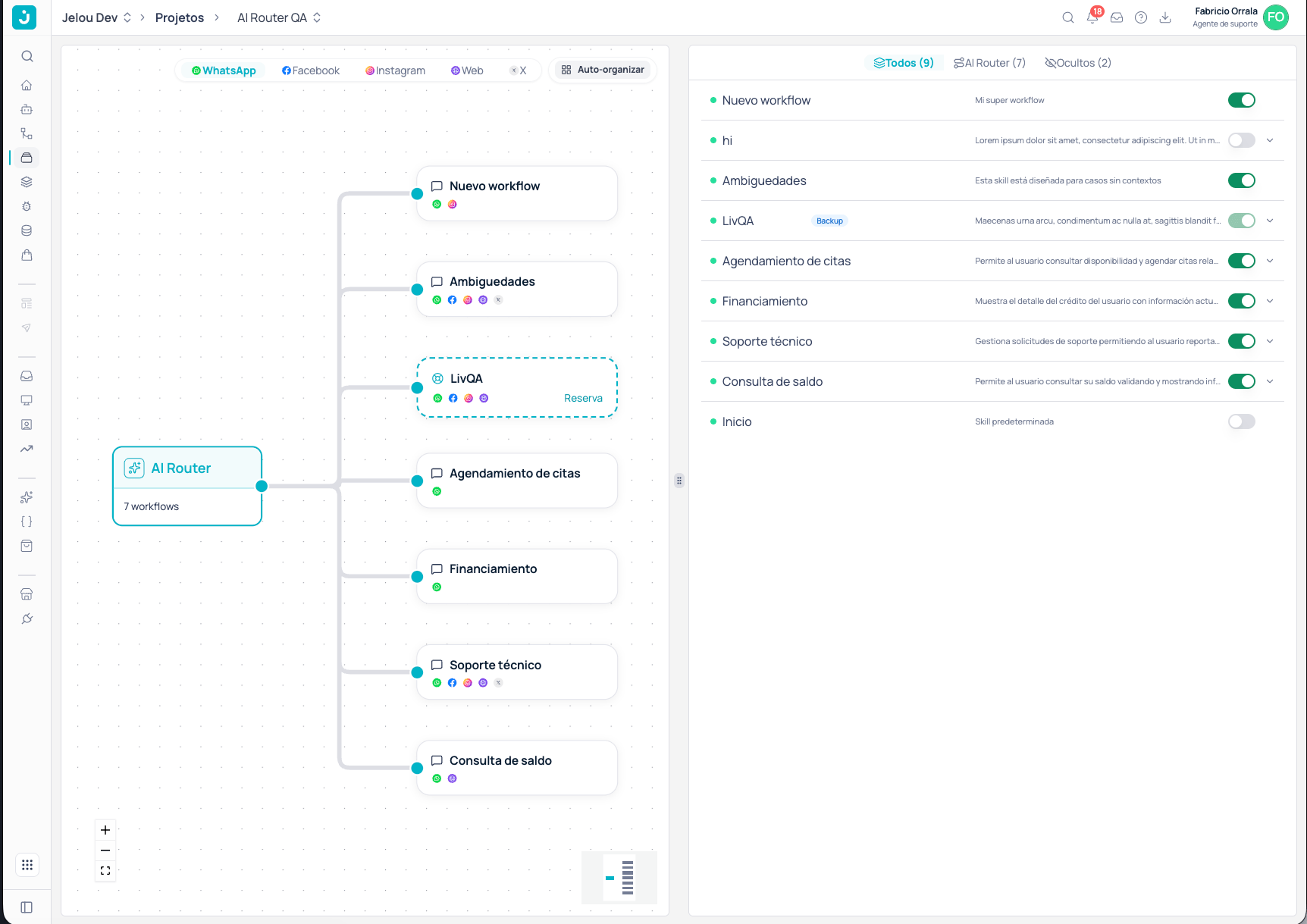
Task: Expand Agendamiento de citas row chevron
Action: 1270,261
